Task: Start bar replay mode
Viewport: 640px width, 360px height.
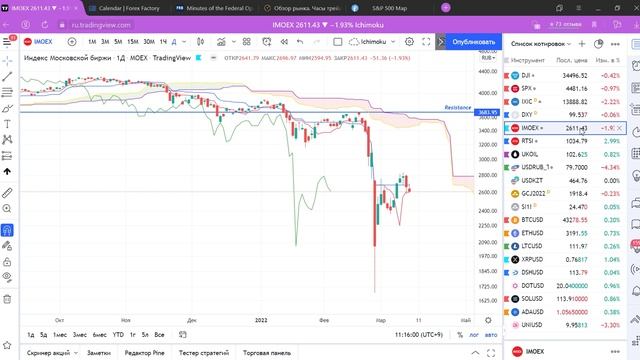Action: [284, 42]
